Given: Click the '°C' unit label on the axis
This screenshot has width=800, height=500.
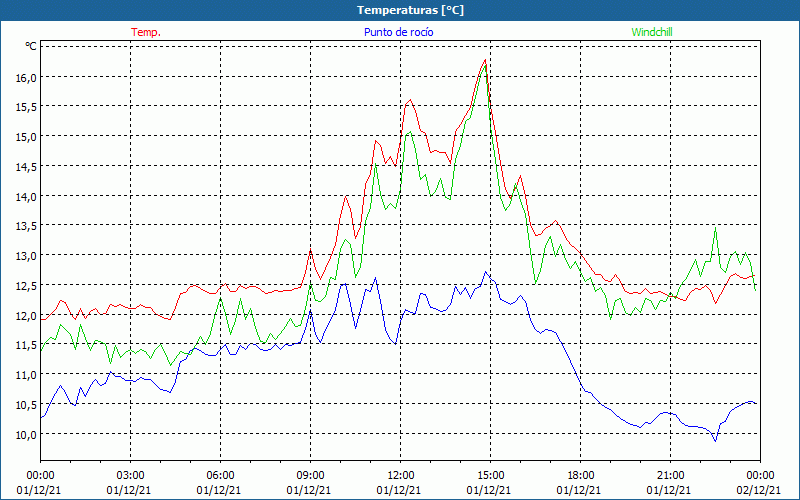Looking at the screenshot, I should (31, 46).
